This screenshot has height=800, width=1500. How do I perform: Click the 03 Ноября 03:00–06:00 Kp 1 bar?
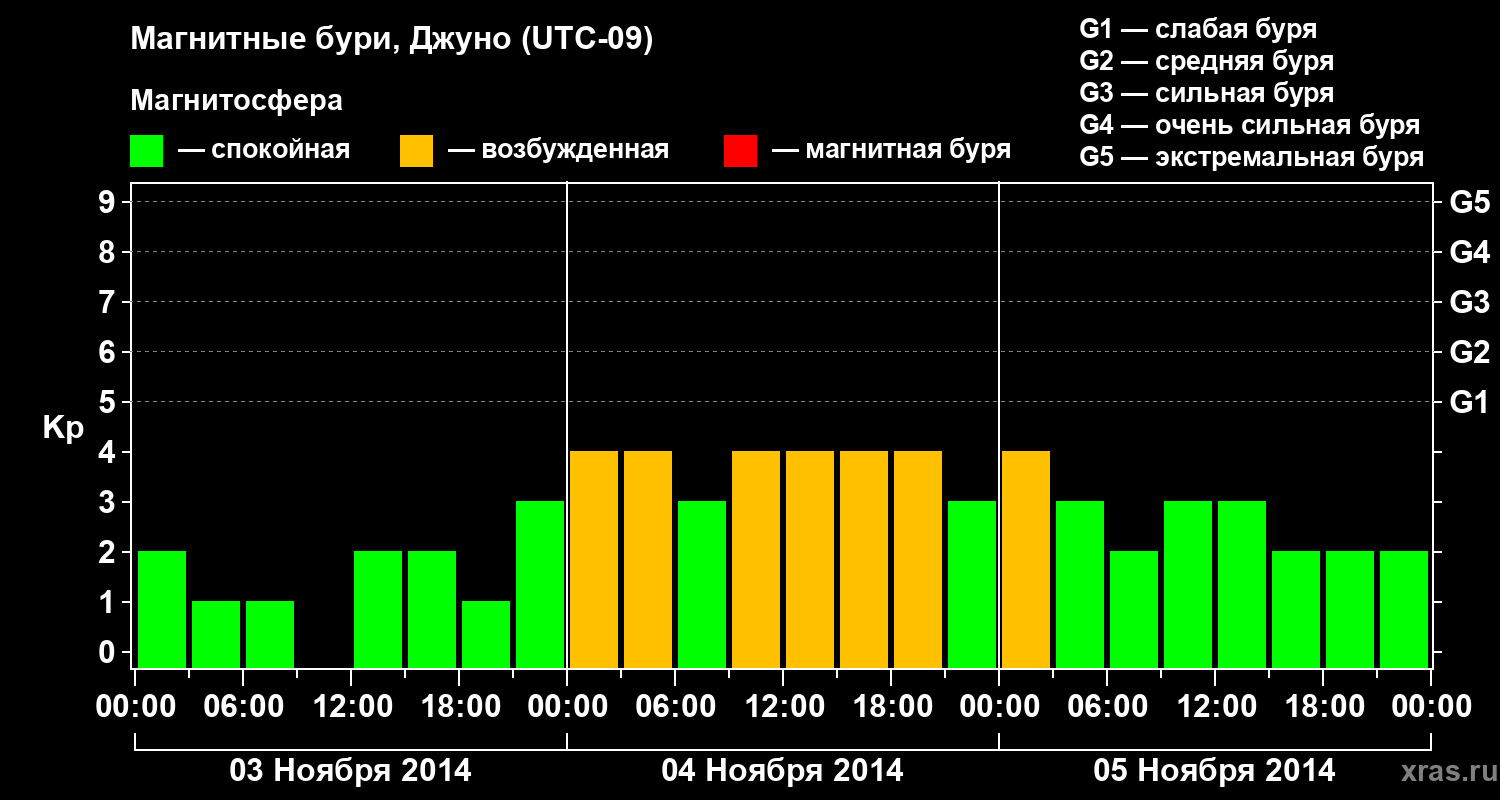[216, 634]
